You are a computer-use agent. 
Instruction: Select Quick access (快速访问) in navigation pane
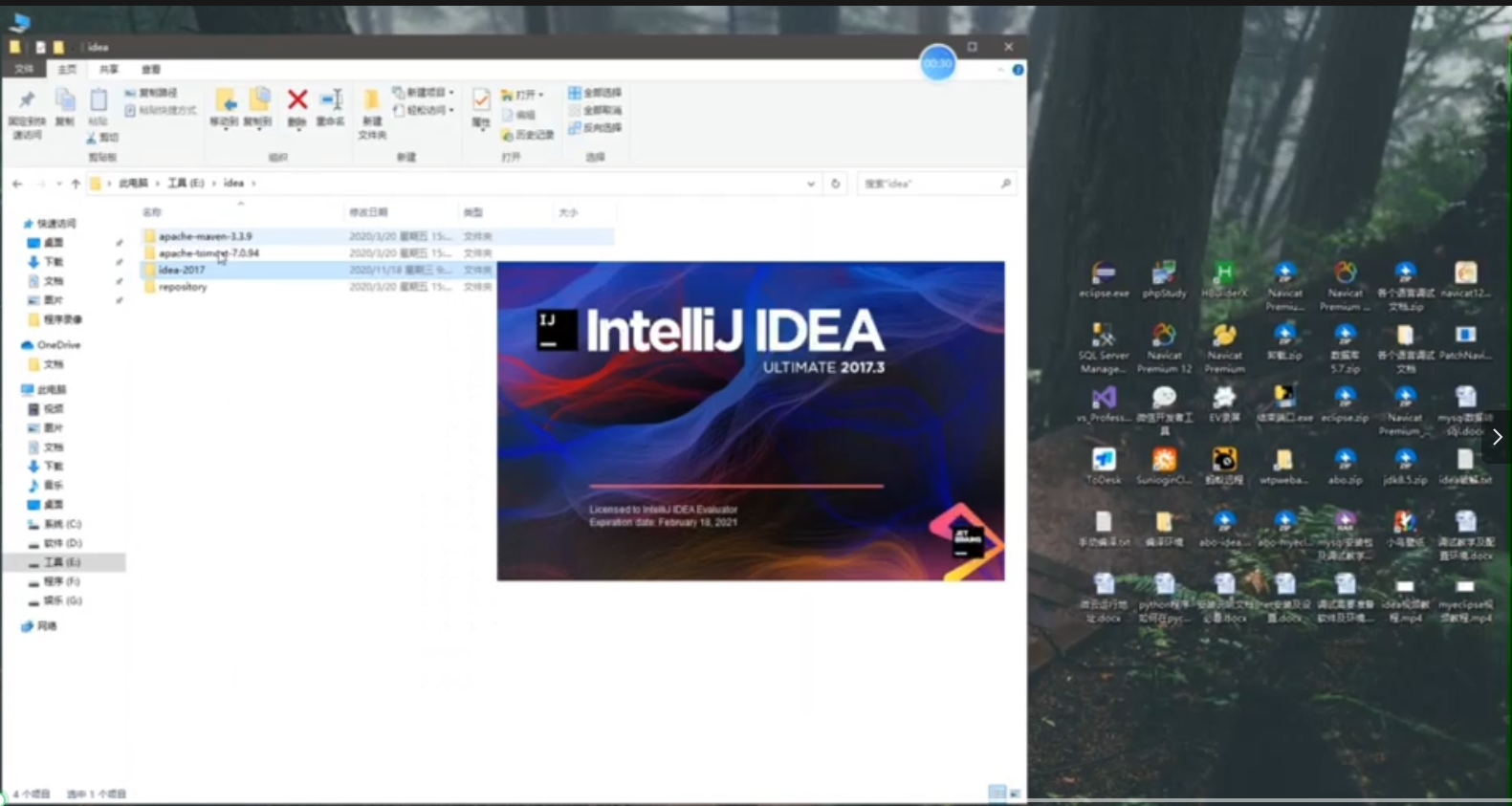point(50,224)
